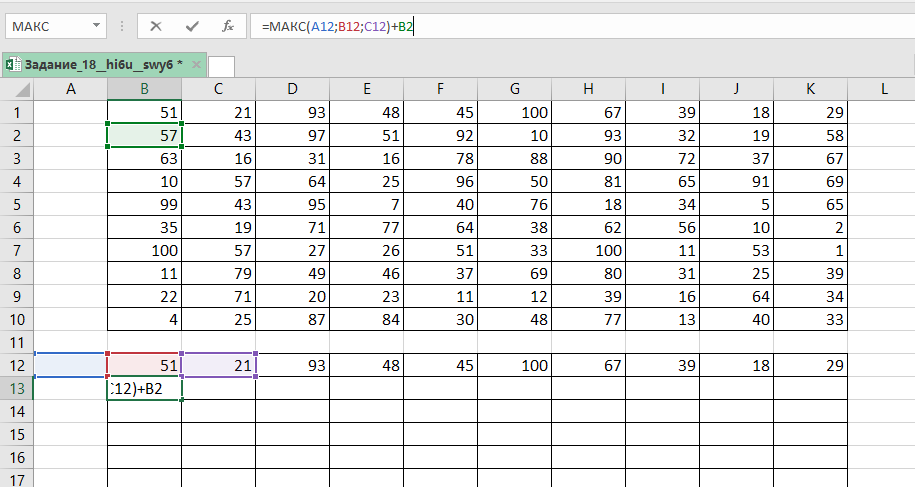Select column header D

pos(292,90)
